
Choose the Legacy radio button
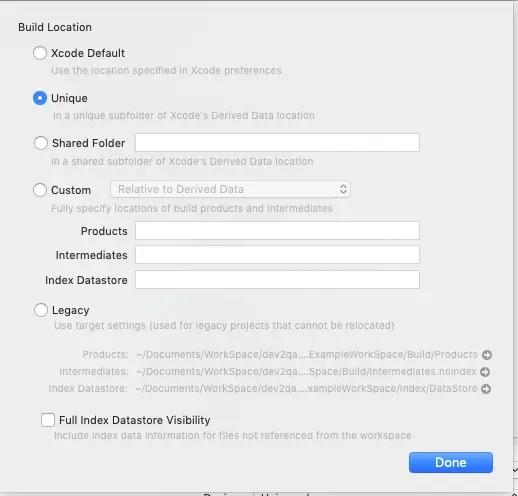click(x=41, y=310)
